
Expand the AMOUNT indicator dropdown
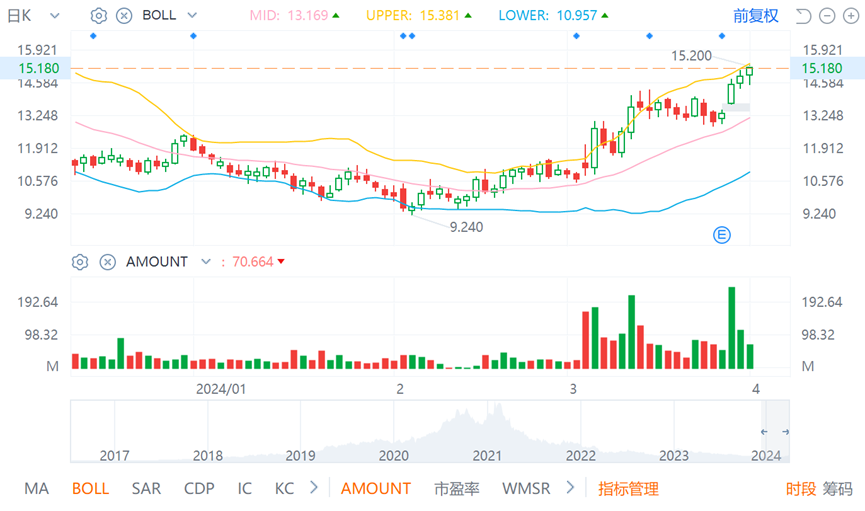tap(206, 262)
